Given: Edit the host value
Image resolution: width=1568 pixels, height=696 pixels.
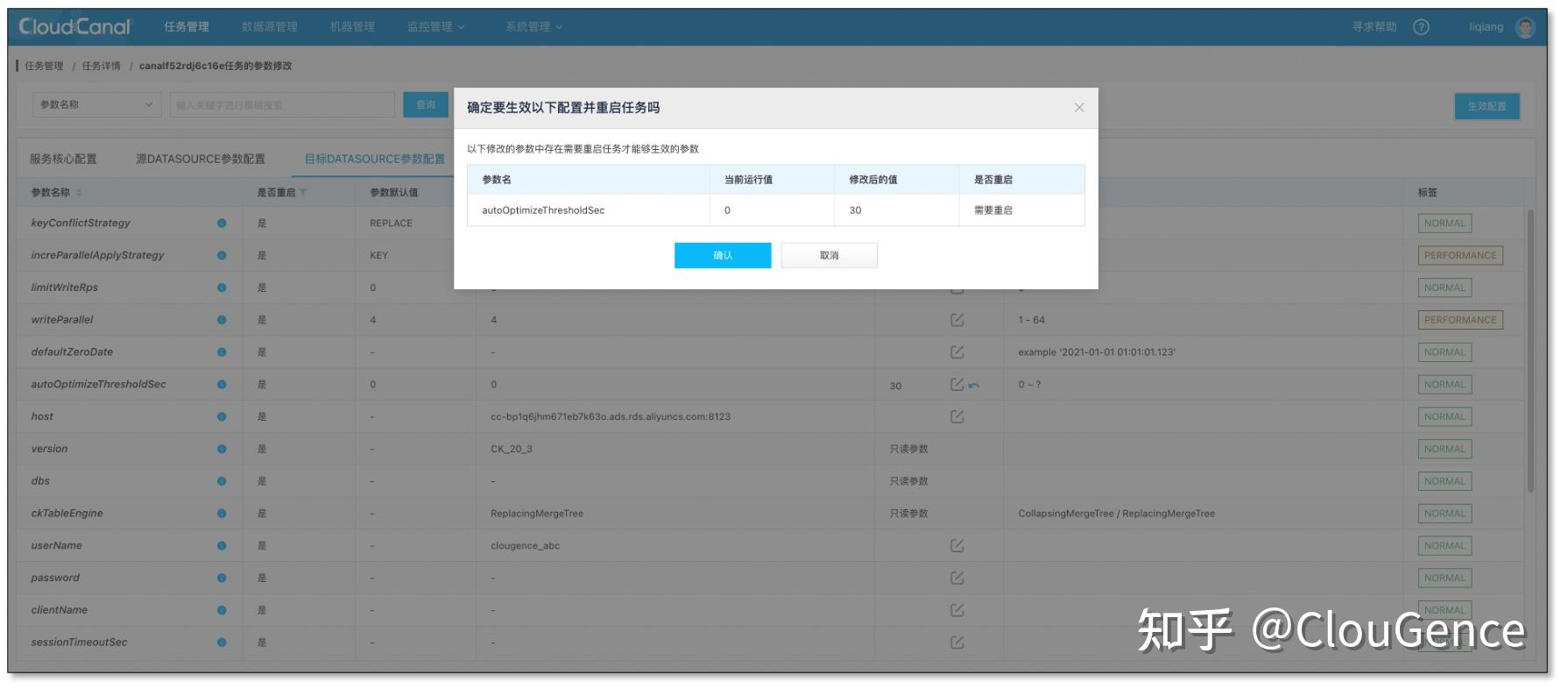Looking at the screenshot, I should click(x=957, y=416).
